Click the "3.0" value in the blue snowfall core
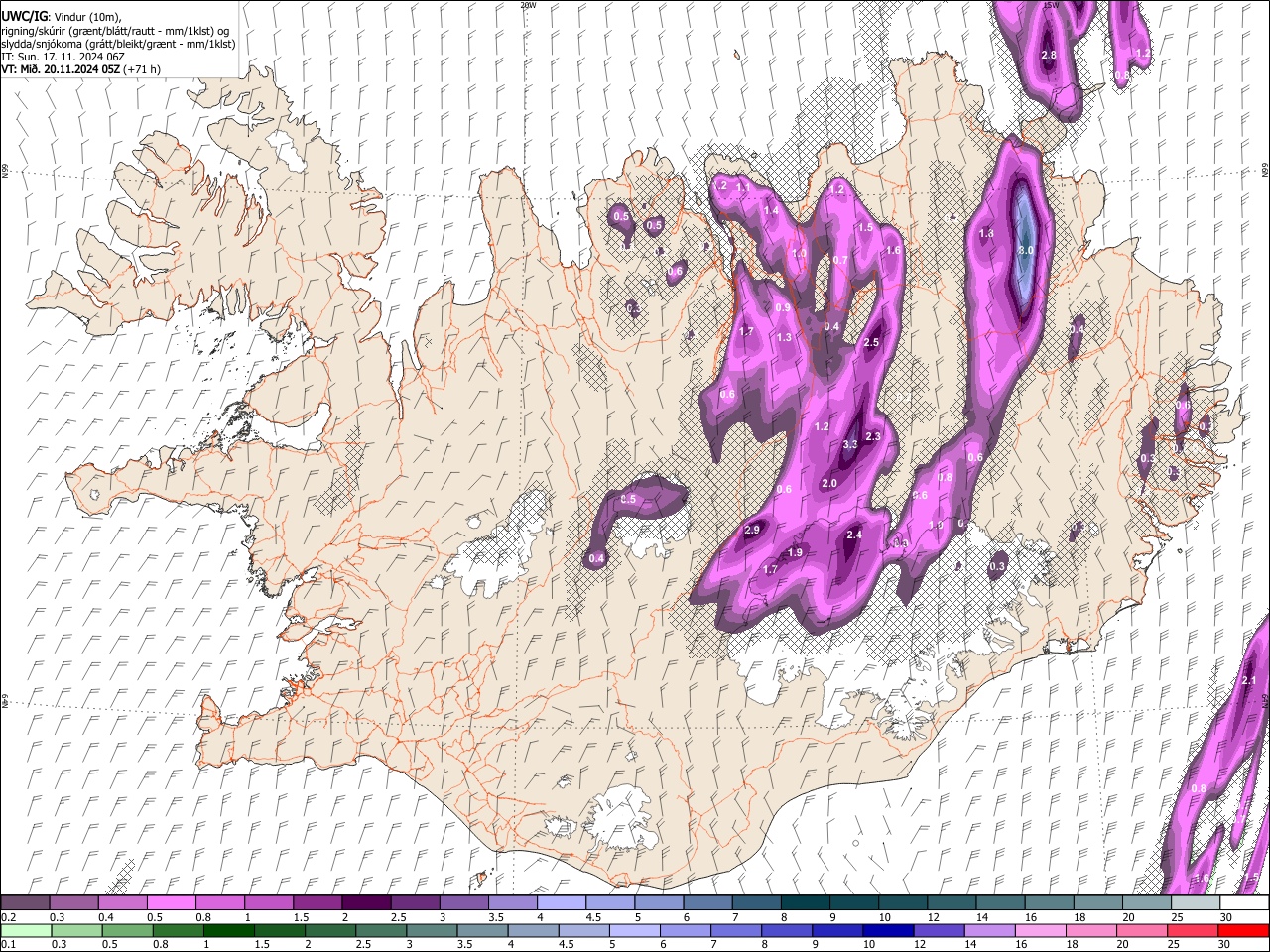This screenshot has height=952, width=1270. [1026, 251]
